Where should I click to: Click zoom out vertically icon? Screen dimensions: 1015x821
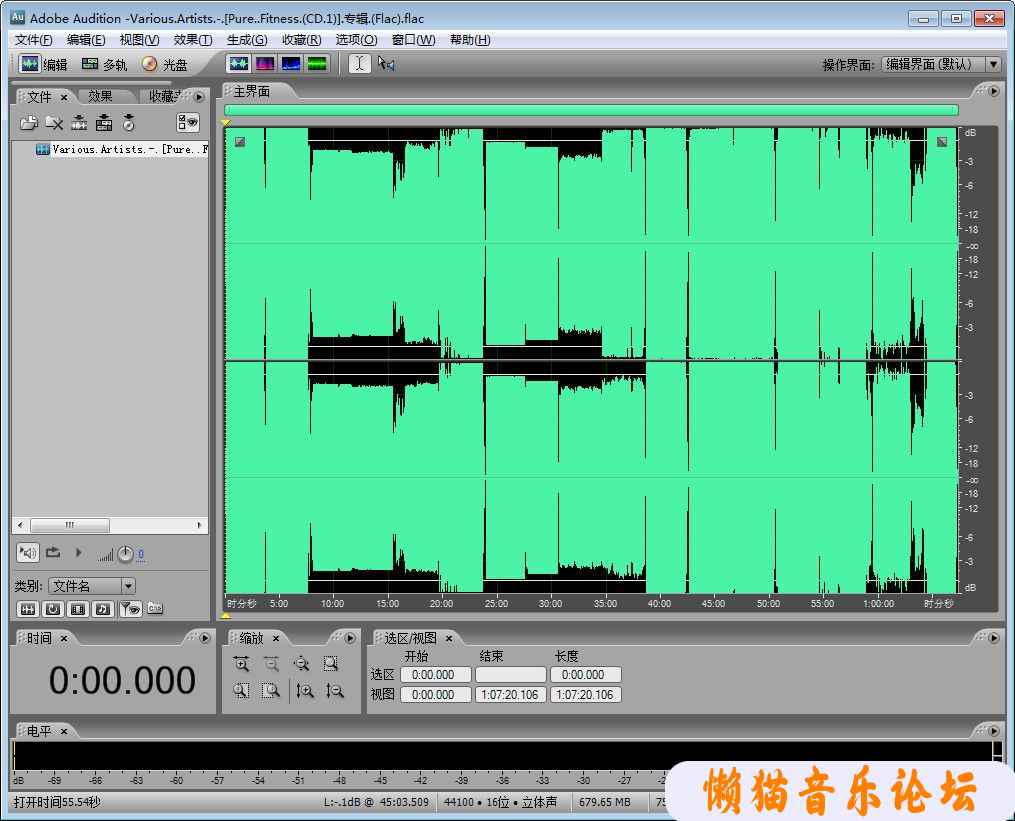[335, 691]
